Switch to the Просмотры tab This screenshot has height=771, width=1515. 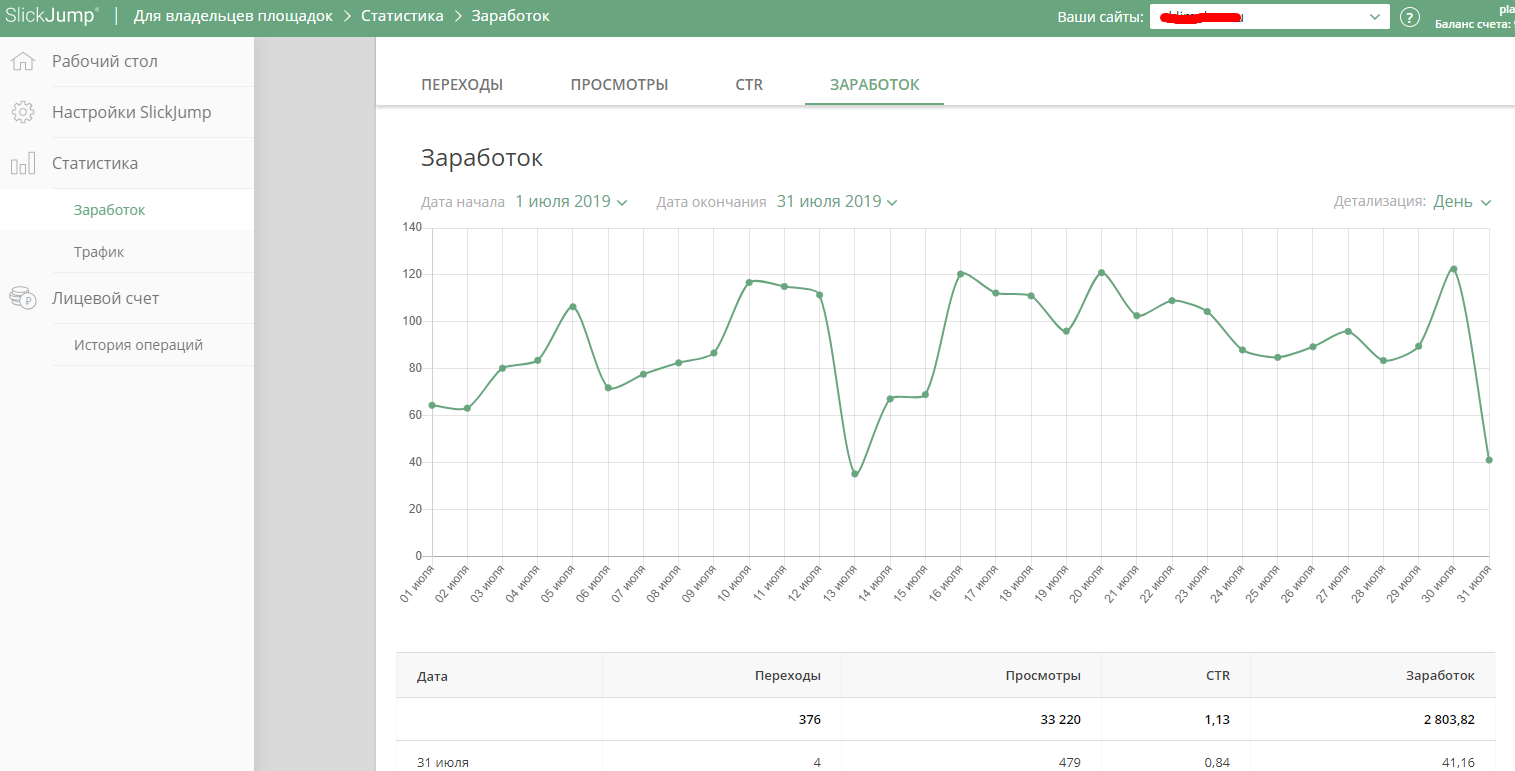pos(619,85)
